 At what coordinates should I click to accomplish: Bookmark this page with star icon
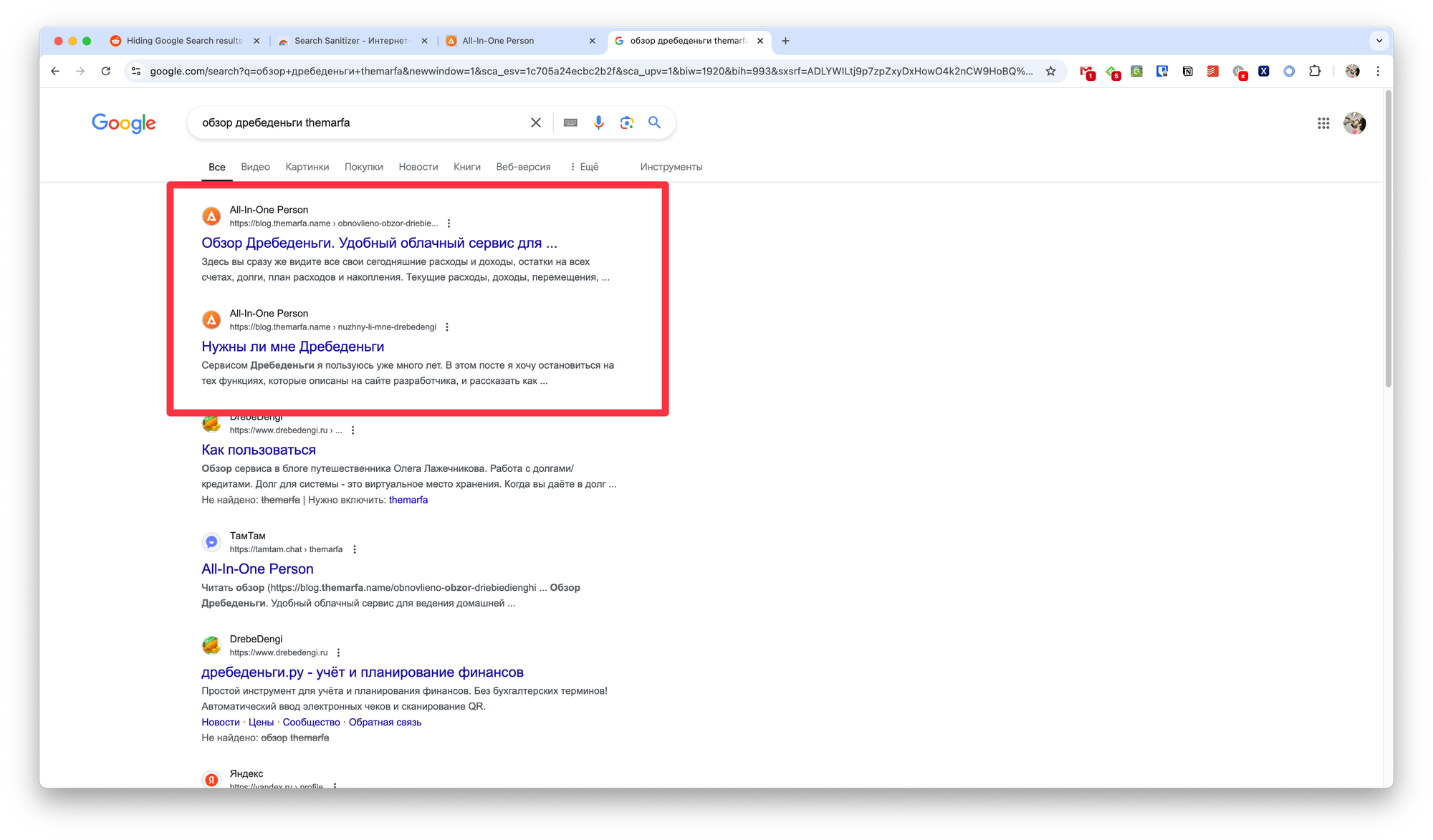1050,71
